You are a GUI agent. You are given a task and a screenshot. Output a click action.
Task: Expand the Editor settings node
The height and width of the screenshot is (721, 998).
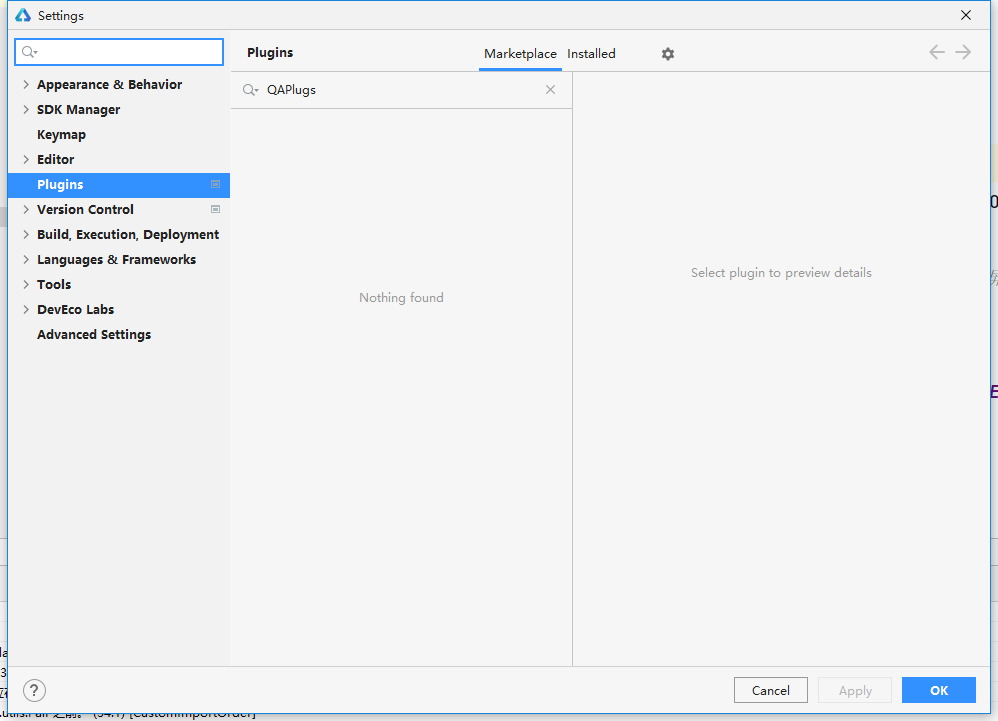26,160
